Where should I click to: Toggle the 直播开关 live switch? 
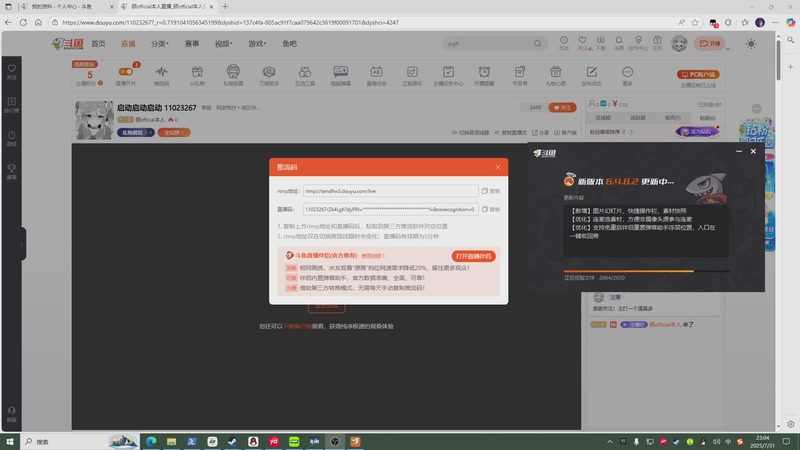point(126,75)
